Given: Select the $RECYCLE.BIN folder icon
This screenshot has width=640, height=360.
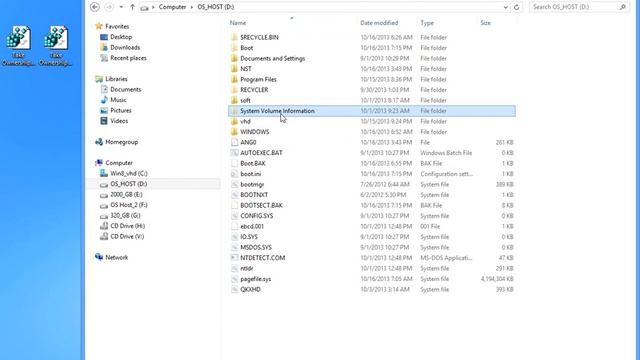Looking at the screenshot, I should point(234,37).
